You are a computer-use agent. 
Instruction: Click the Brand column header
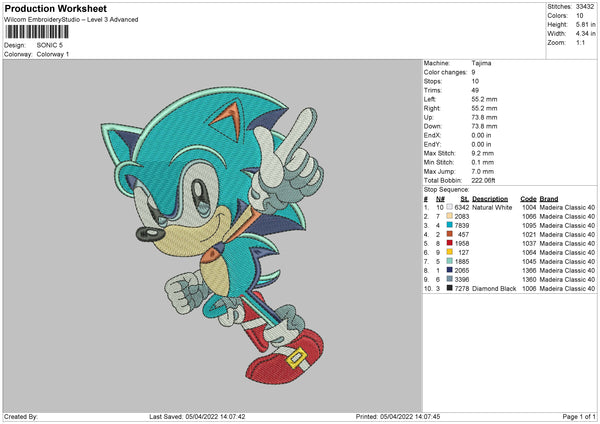coord(549,198)
